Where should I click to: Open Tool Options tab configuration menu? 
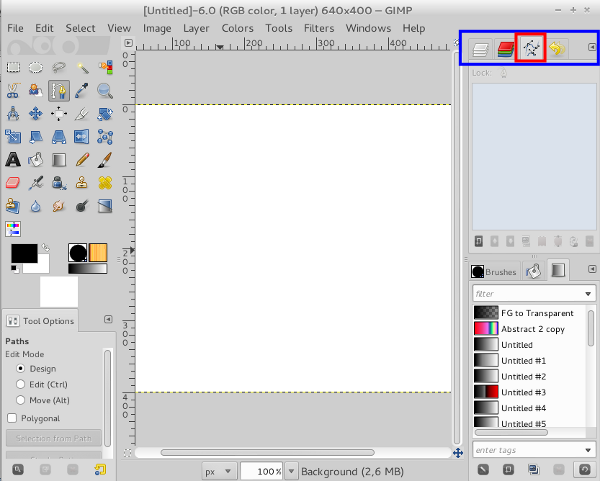coord(108,319)
